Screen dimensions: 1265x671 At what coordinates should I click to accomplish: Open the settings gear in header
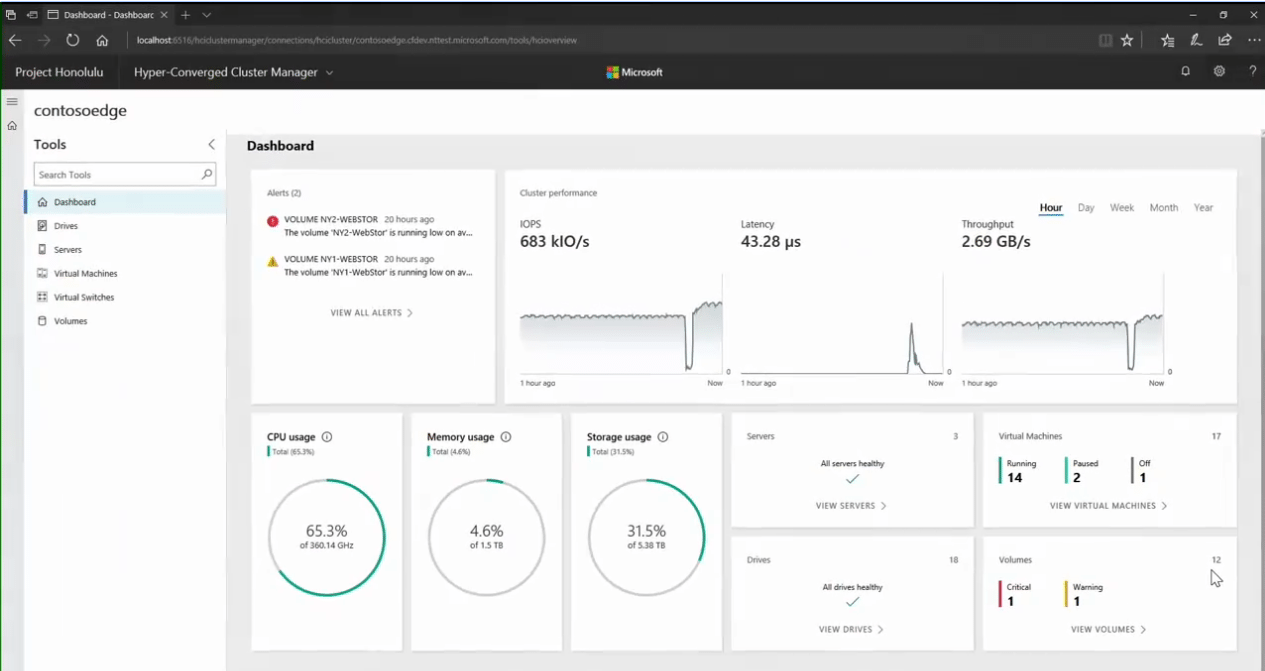[1219, 72]
